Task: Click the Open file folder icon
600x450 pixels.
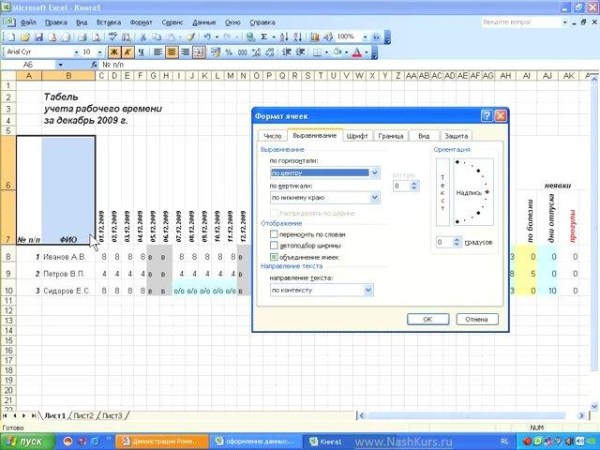Action: click(25, 37)
